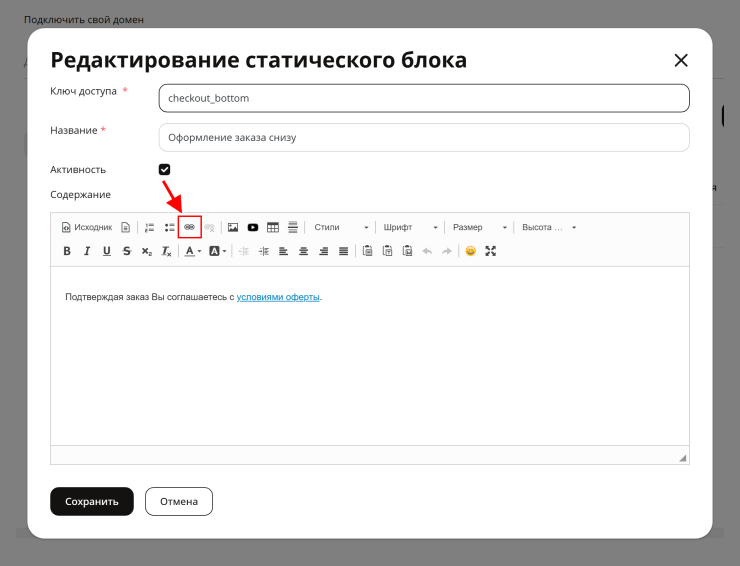Click the redo arrow

point(447,251)
